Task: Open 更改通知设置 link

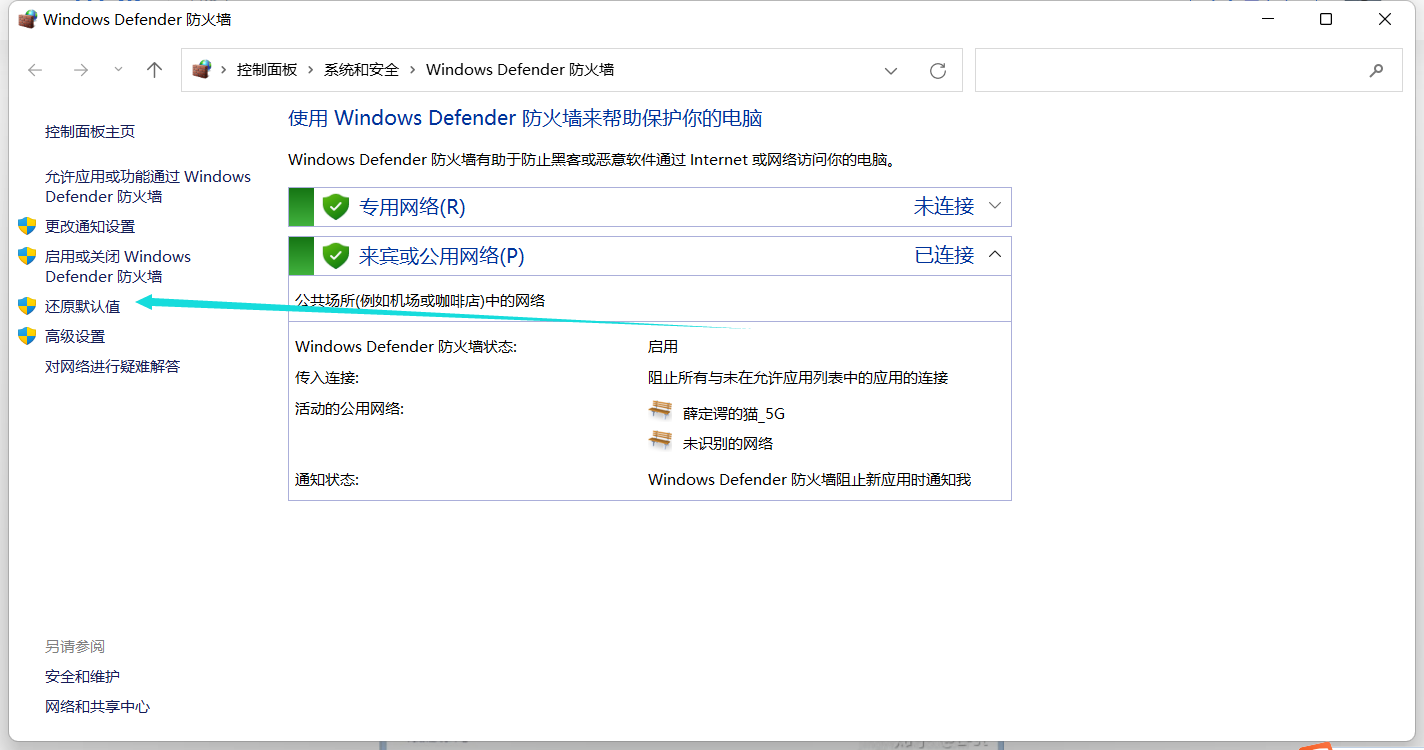Action: (x=90, y=227)
